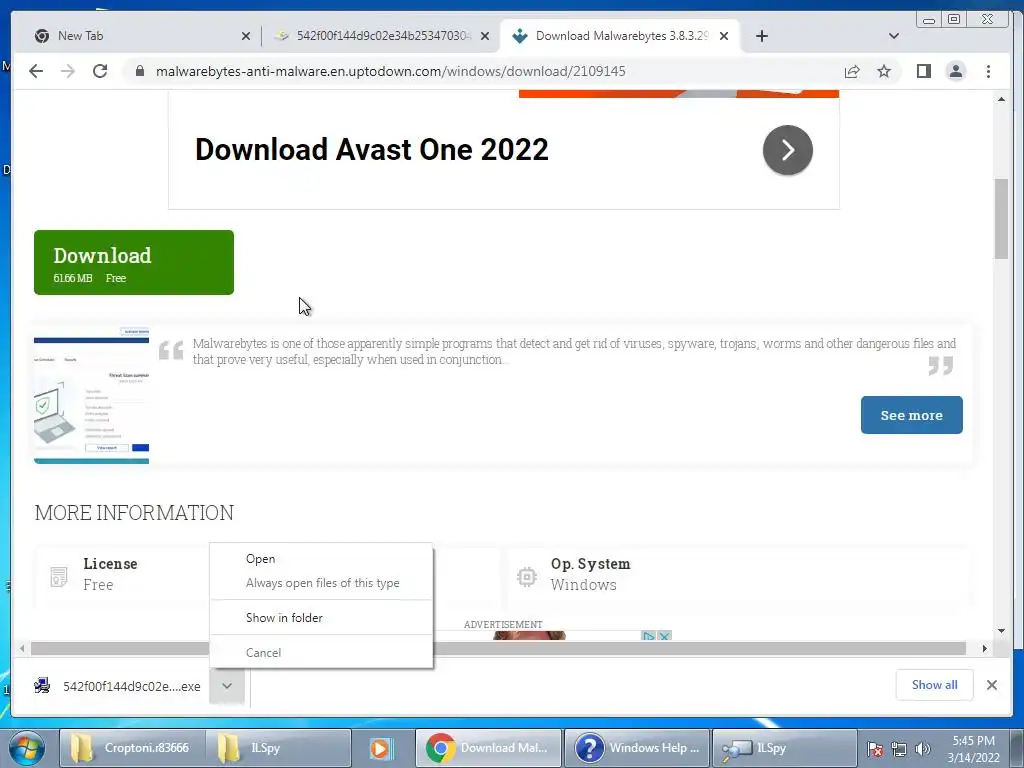Image resolution: width=1024 pixels, height=768 pixels.
Task: Open the Chrome profile avatar
Action: click(955, 71)
